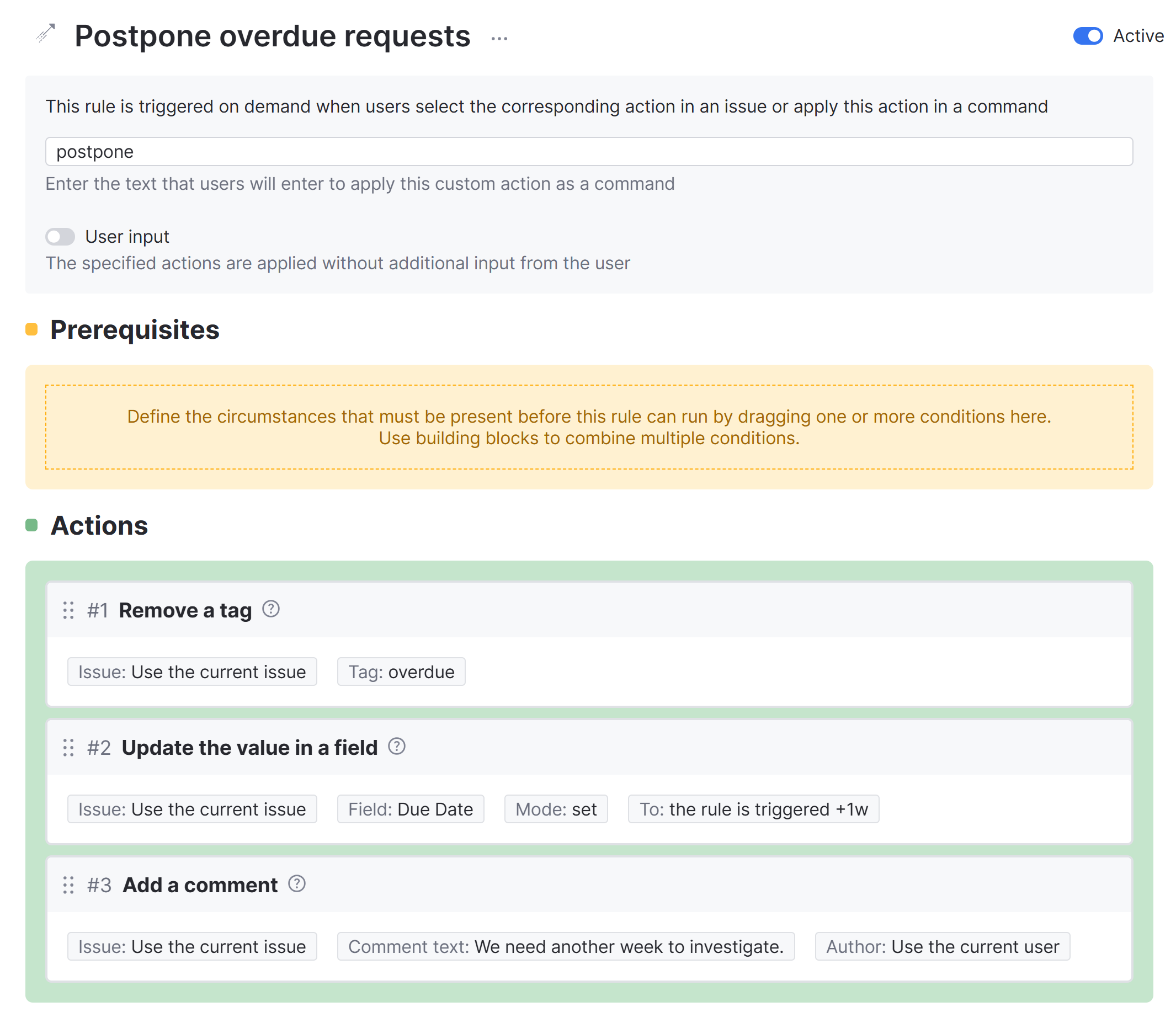Grab the drag handle of the Update the value action

coord(68,747)
